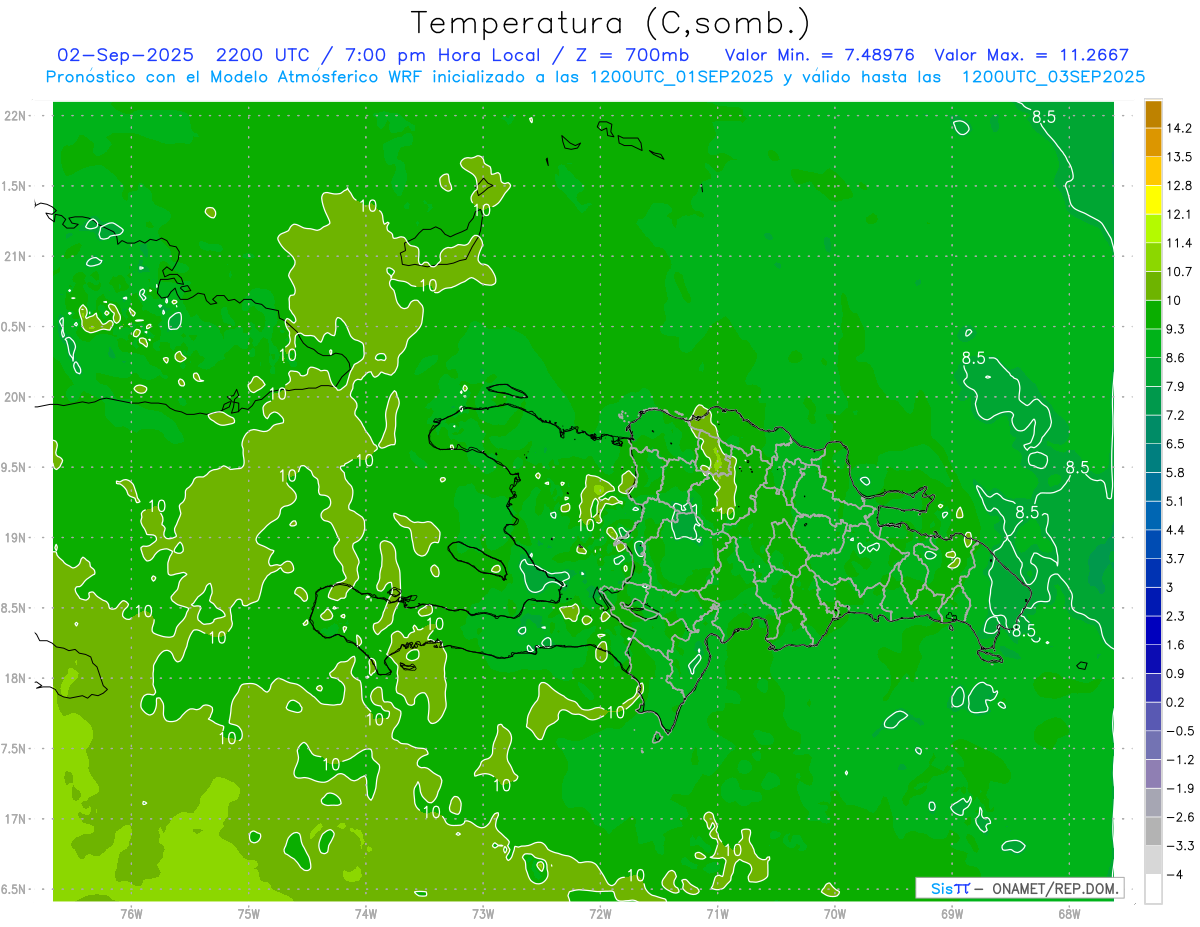Click the "5.8" color scale label
This screenshot has width=1200, height=927.
[x=1176, y=473]
